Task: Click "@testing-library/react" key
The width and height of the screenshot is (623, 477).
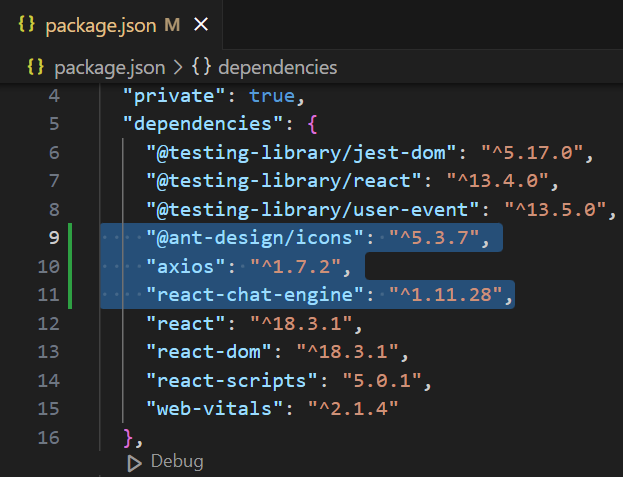Action: coord(284,181)
